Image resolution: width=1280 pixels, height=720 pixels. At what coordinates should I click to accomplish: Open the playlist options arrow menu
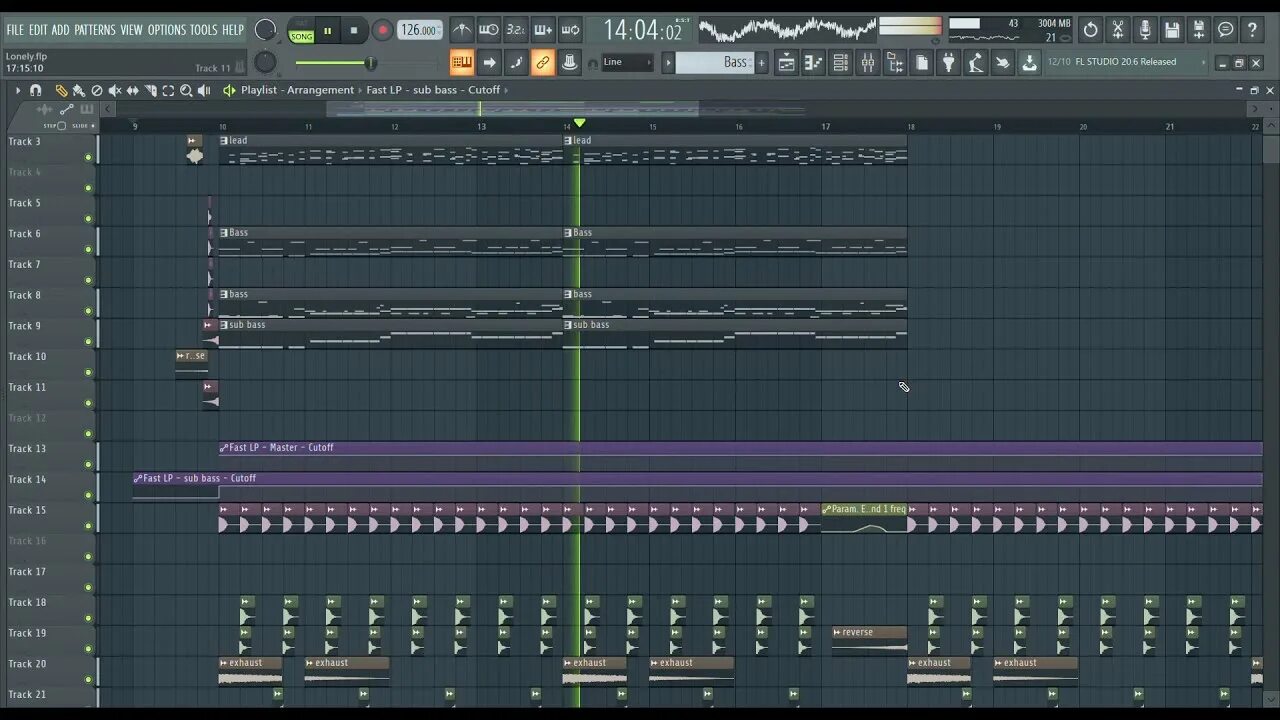[17, 90]
